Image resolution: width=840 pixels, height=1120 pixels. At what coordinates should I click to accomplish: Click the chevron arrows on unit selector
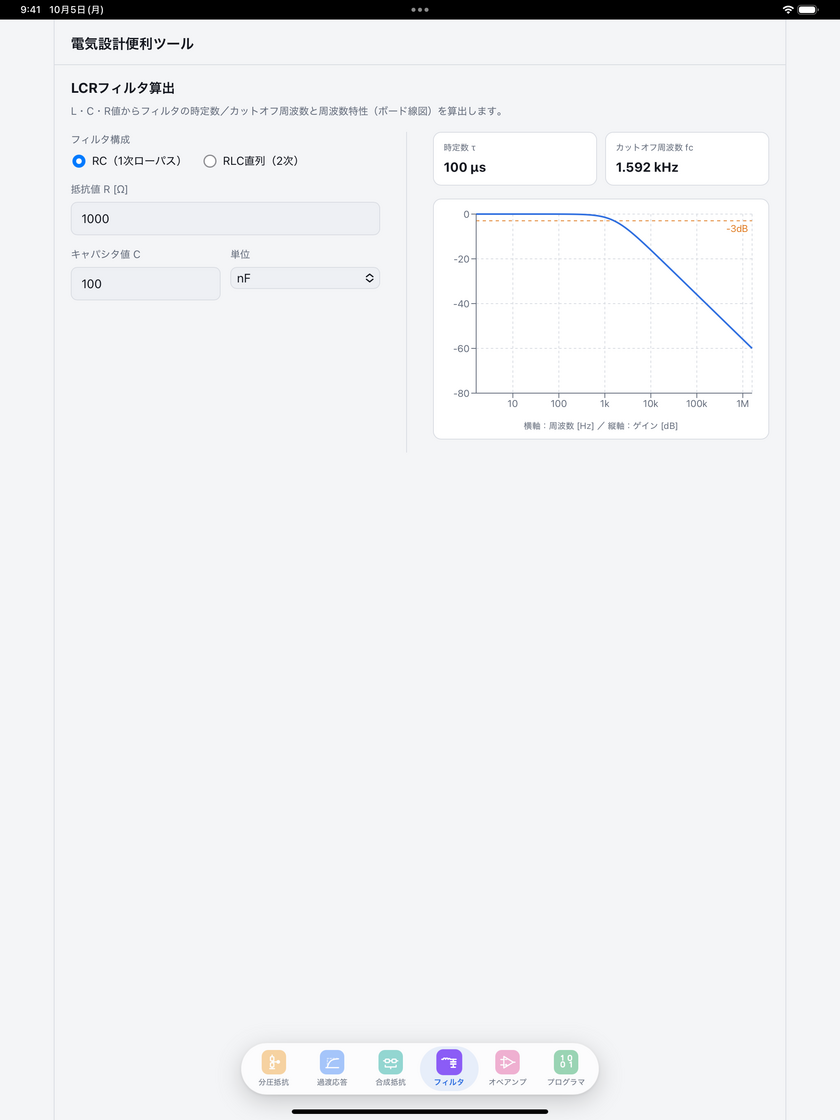[369, 278]
